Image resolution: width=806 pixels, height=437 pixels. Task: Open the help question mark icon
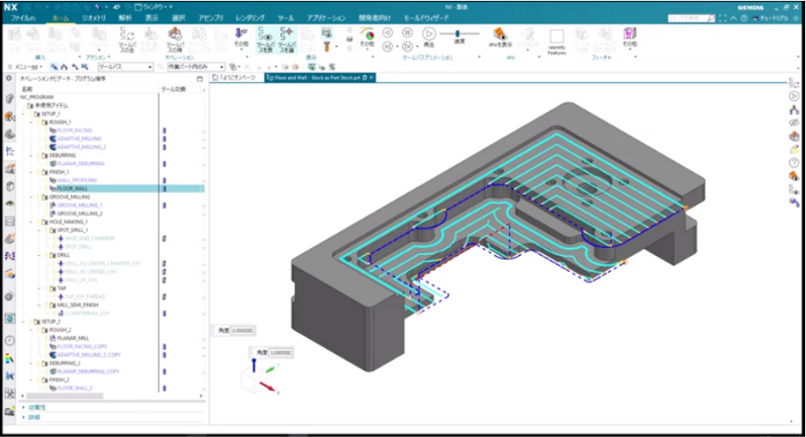pyautogui.click(x=744, y=18)
